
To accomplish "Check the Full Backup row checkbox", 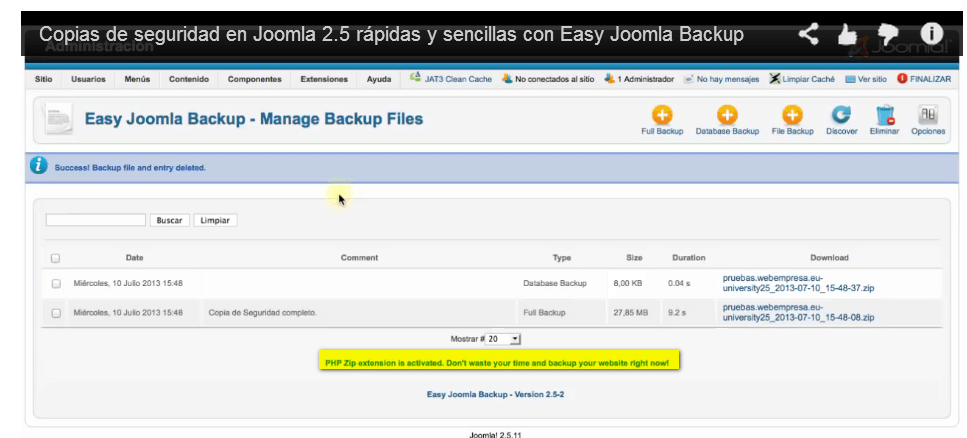I will click(56, 313).
